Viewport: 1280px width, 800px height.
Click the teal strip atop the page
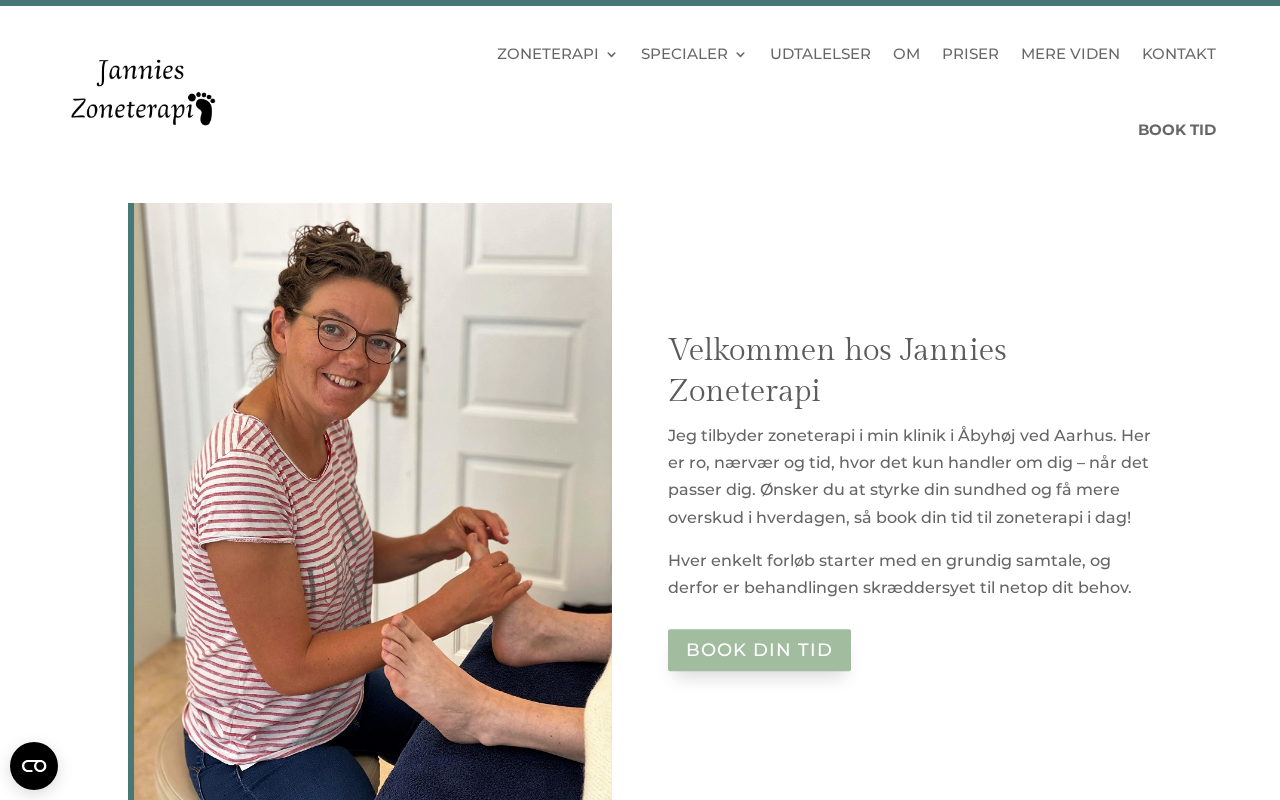pyautogui.click(x=640, y=3)
